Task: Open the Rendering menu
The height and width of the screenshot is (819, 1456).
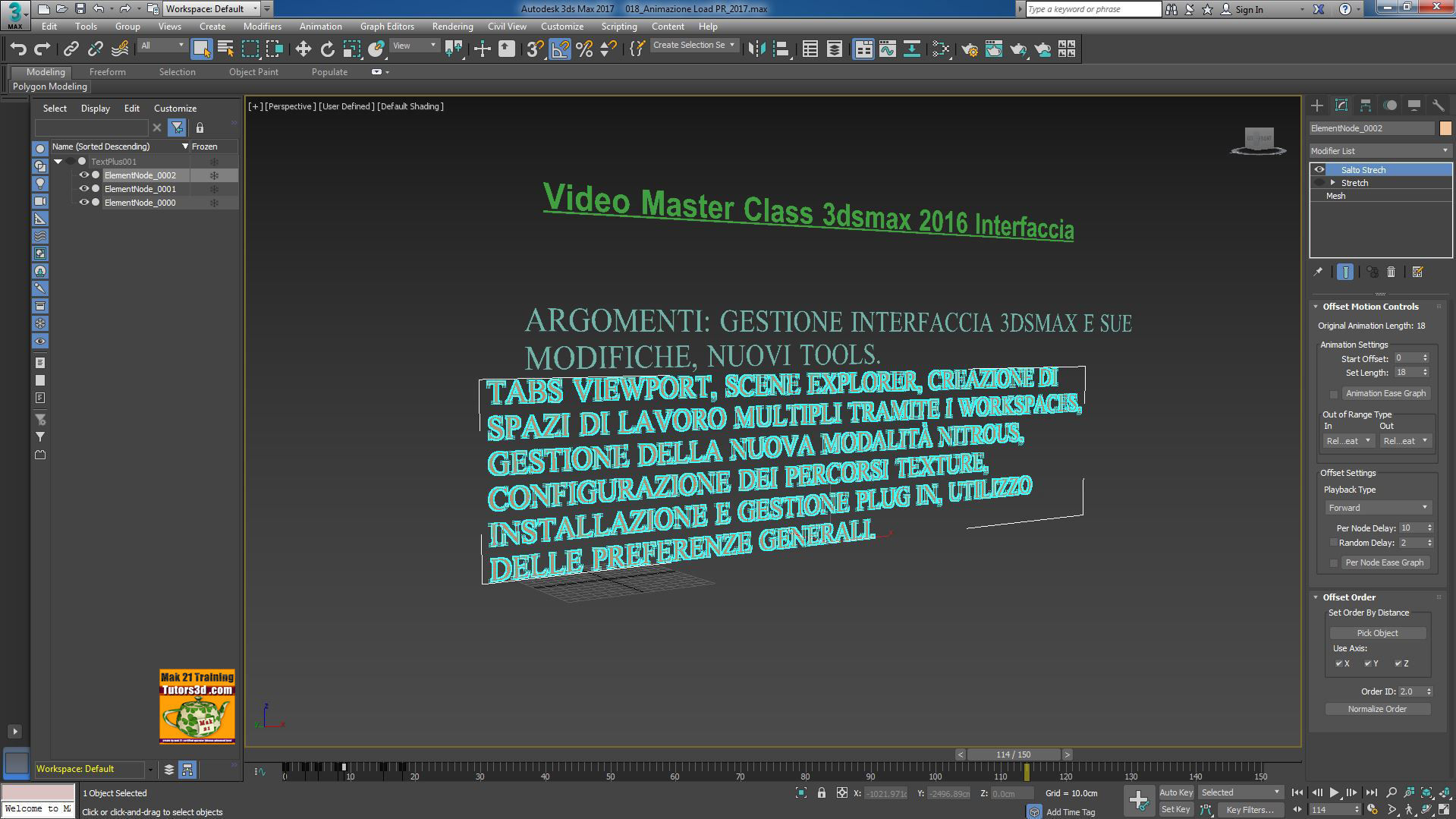Action: 452,27
